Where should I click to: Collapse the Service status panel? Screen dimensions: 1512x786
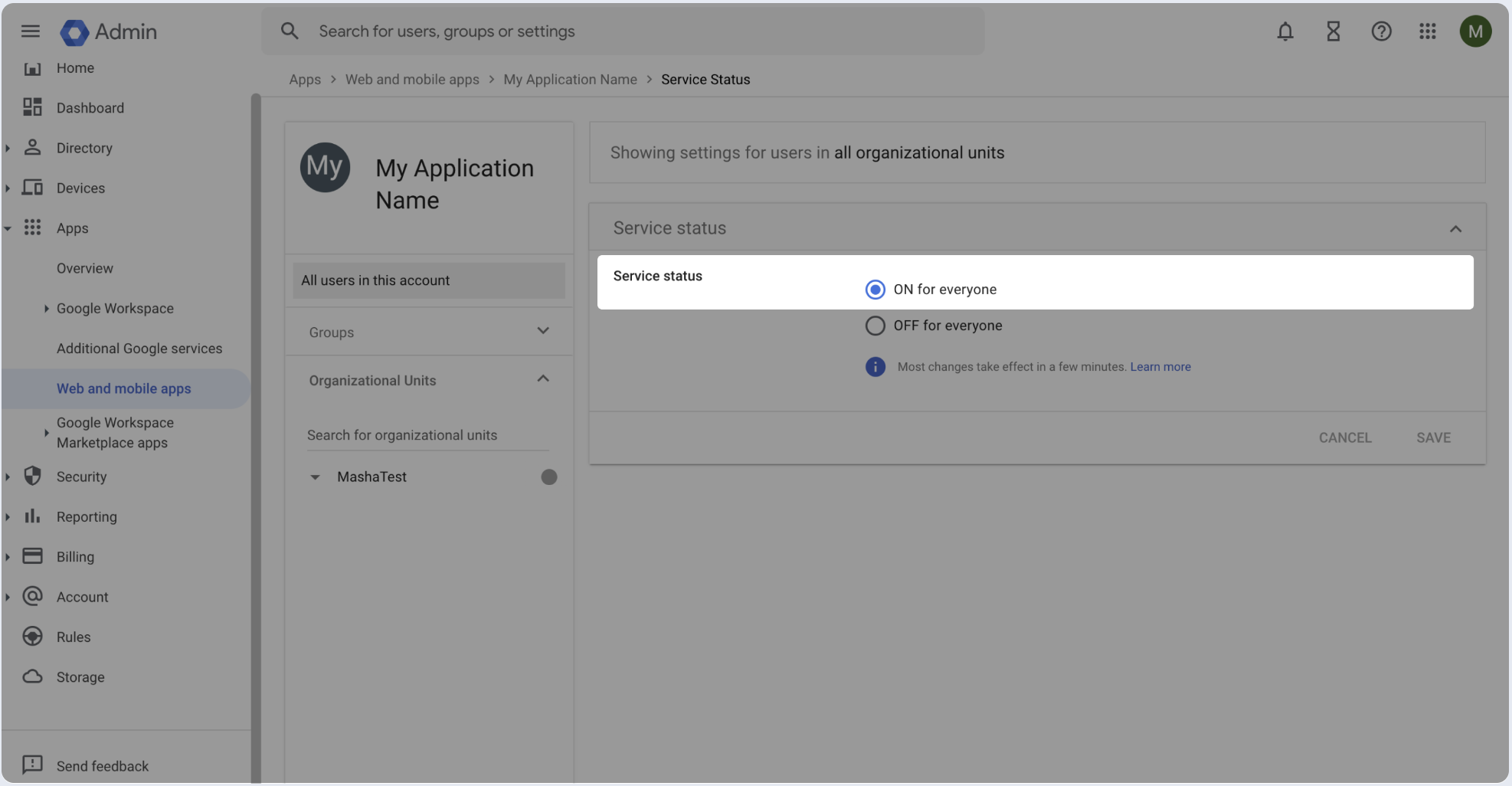tap(1455, 228)
